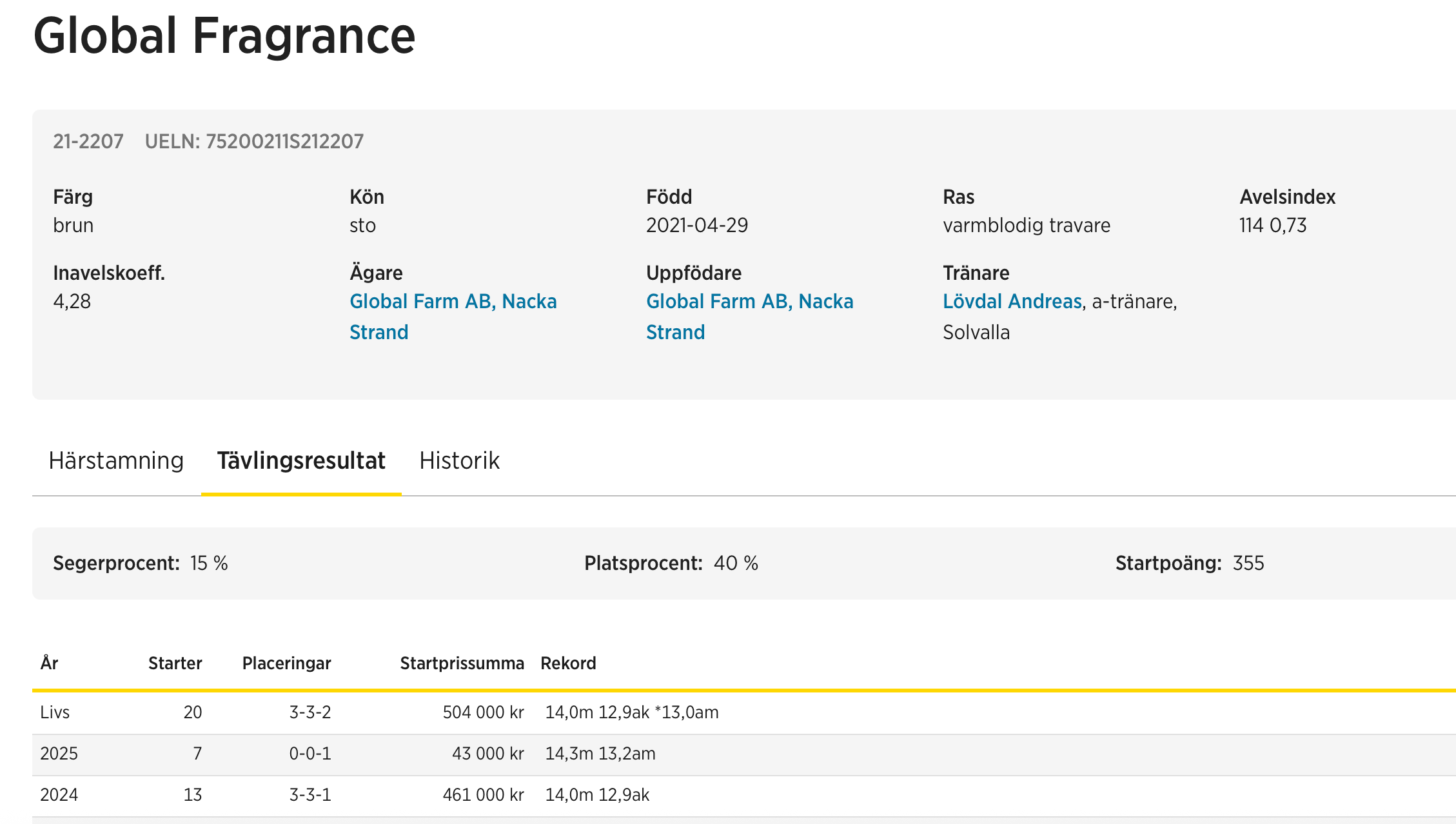Open trainer link Lövdal Andreas
The image size is (1456, 824).
[1012, 301]
